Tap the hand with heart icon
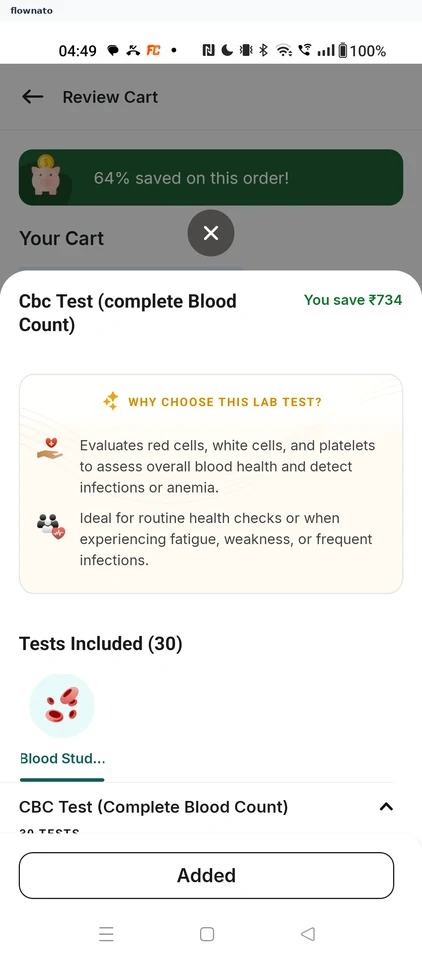Viewport: 422px width, 960px height. [x=50, y=448]
